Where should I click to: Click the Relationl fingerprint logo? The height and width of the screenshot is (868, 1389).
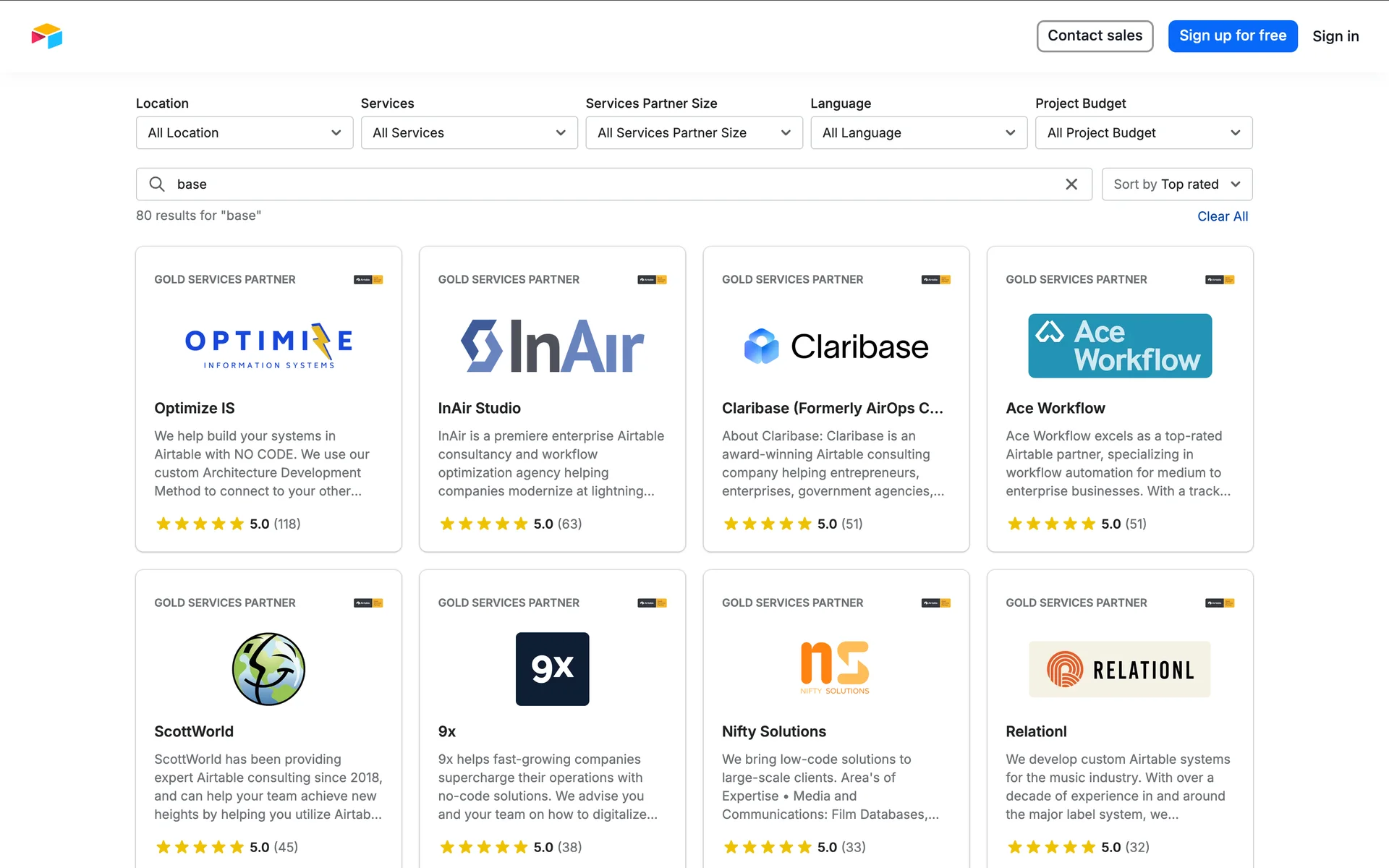pyautogui.click(x=1119, y=669)
